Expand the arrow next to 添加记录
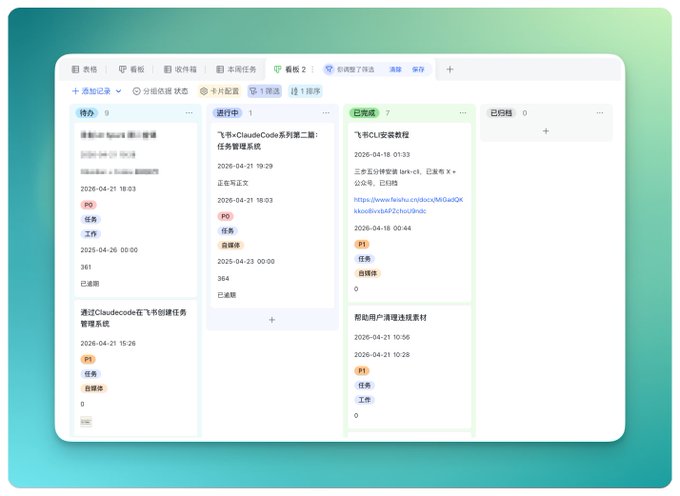Image resolution: width=680 pixels, height=496 pixels. [118, 91]
